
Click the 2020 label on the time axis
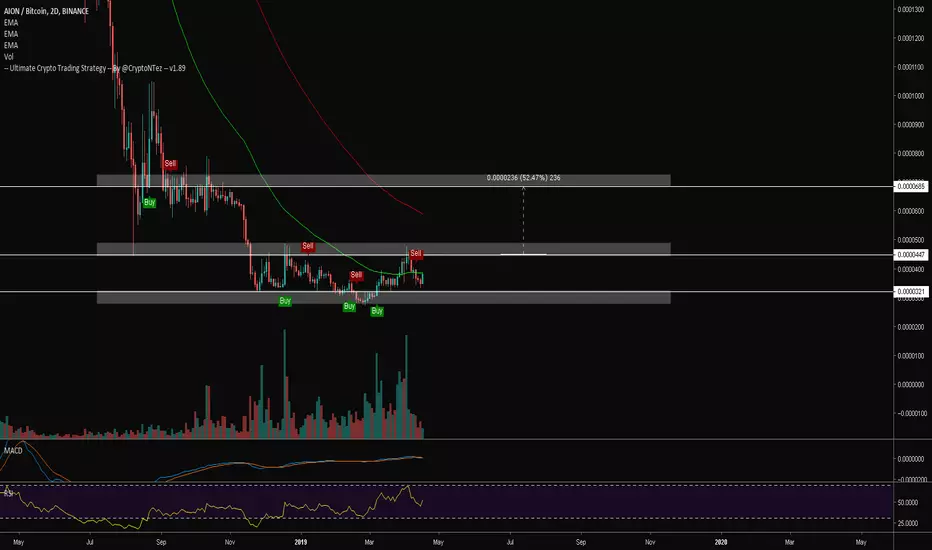point(721,542)
